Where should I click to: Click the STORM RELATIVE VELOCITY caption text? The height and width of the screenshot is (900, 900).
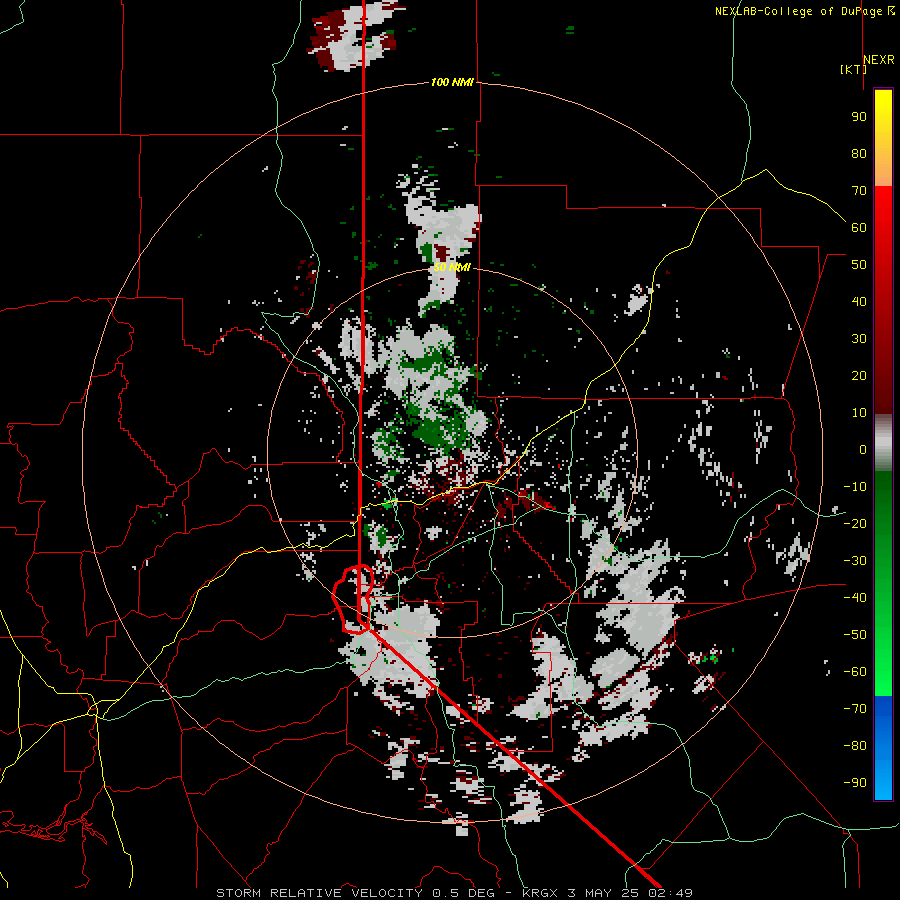[x=319, y=893]
